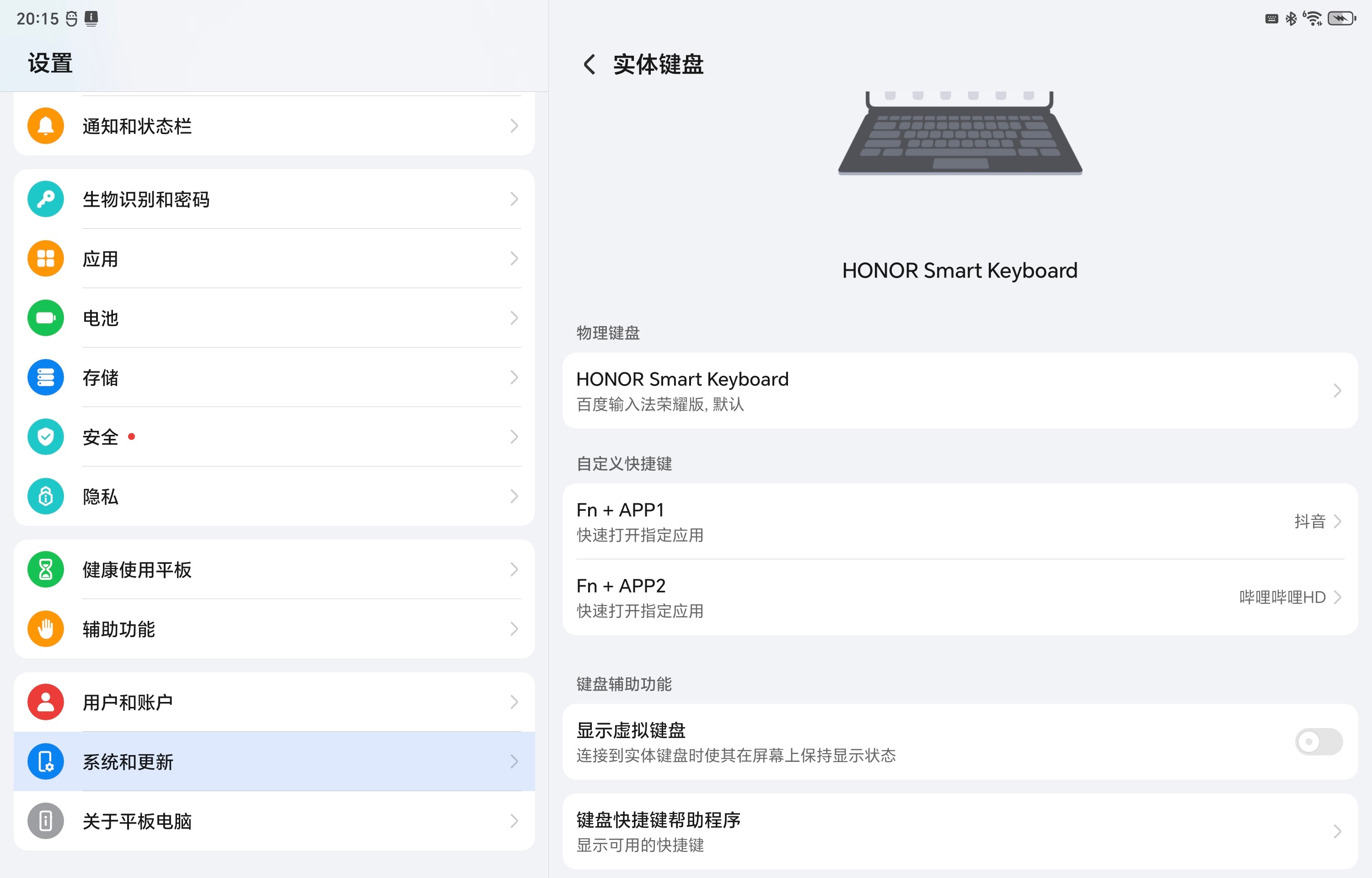Open 用户和账户 settings

click(274, 702)
